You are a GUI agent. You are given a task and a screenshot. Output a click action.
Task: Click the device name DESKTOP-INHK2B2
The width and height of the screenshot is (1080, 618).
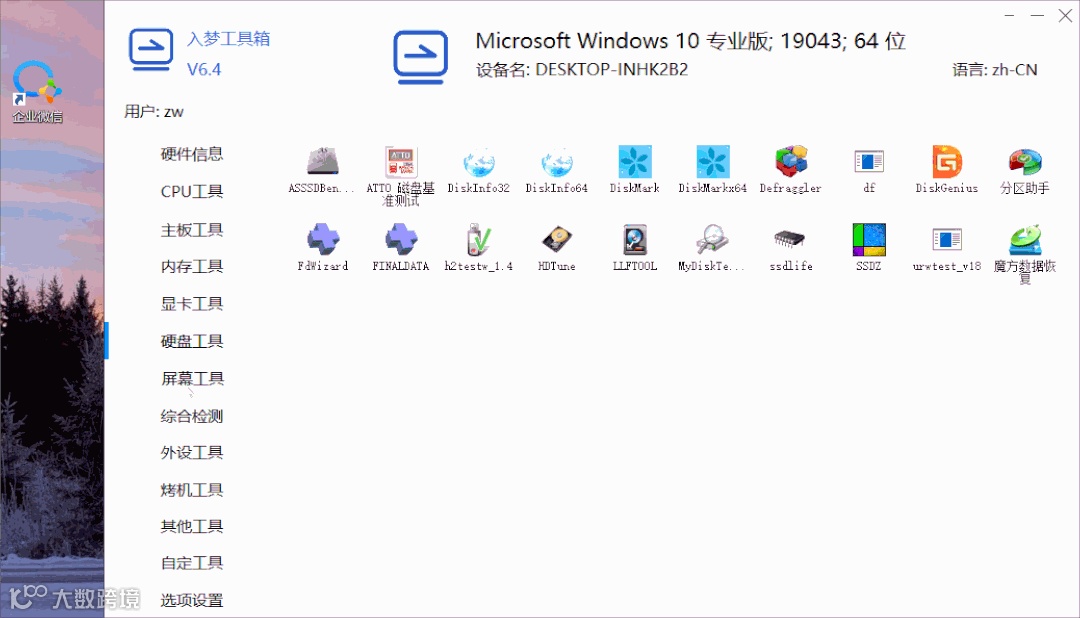tap(612, 70)
